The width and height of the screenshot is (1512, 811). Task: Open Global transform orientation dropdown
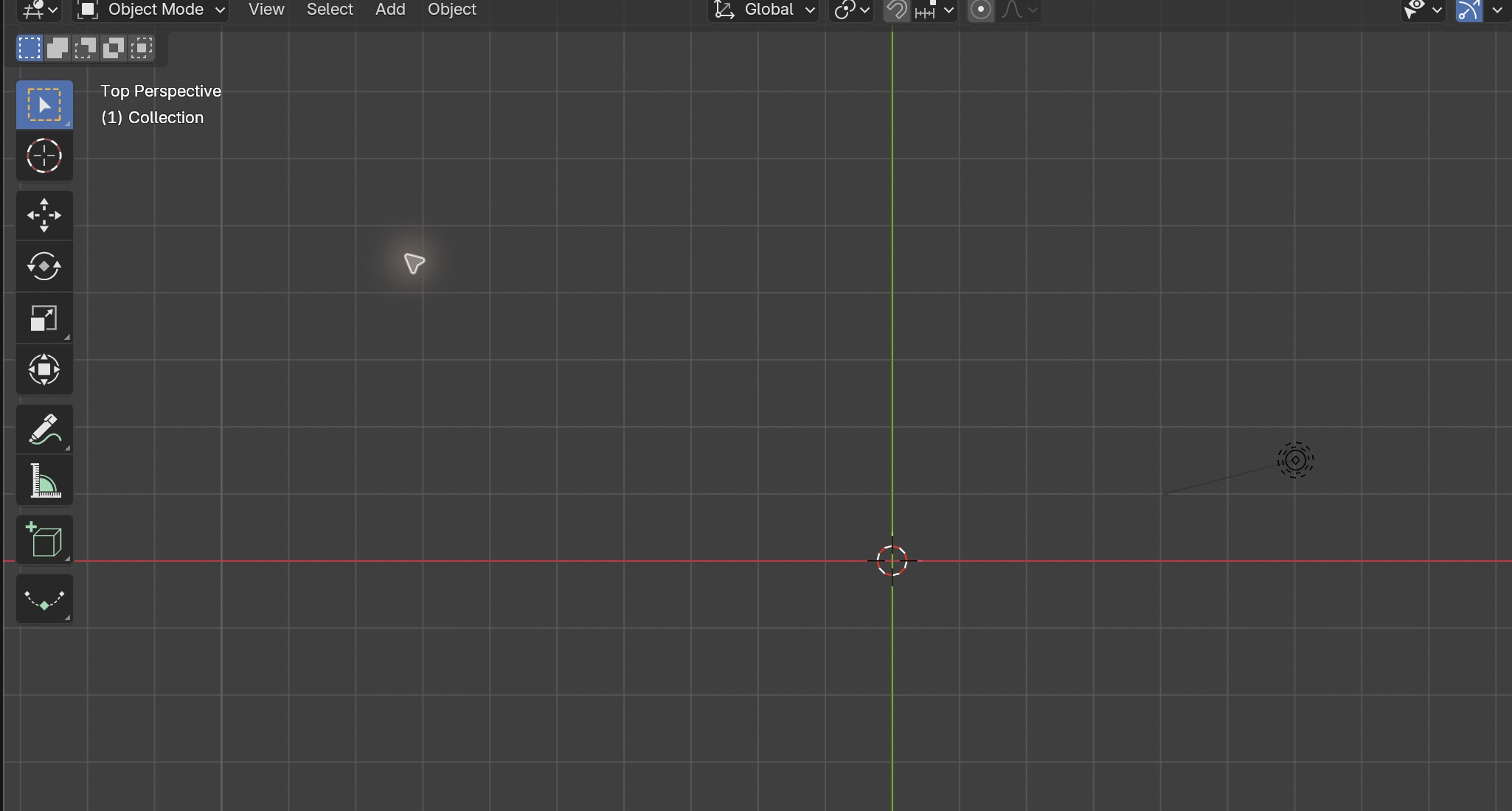coord(763,10)
